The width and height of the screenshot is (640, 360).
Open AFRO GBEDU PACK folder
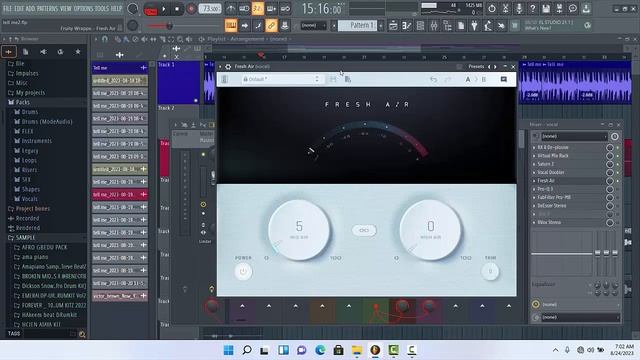tap(44, 247)
